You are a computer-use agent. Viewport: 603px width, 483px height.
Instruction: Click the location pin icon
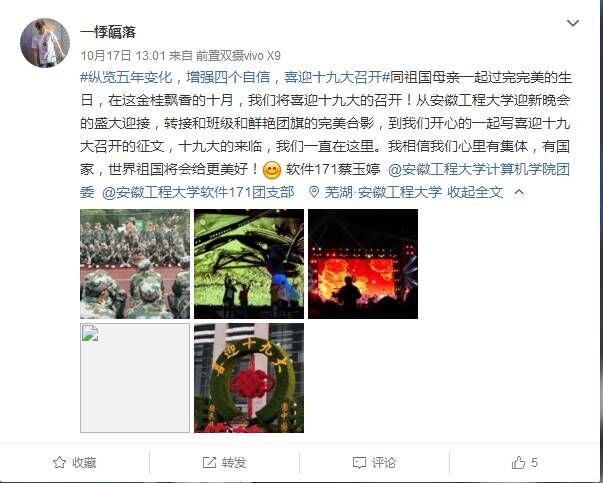[314, 192]
